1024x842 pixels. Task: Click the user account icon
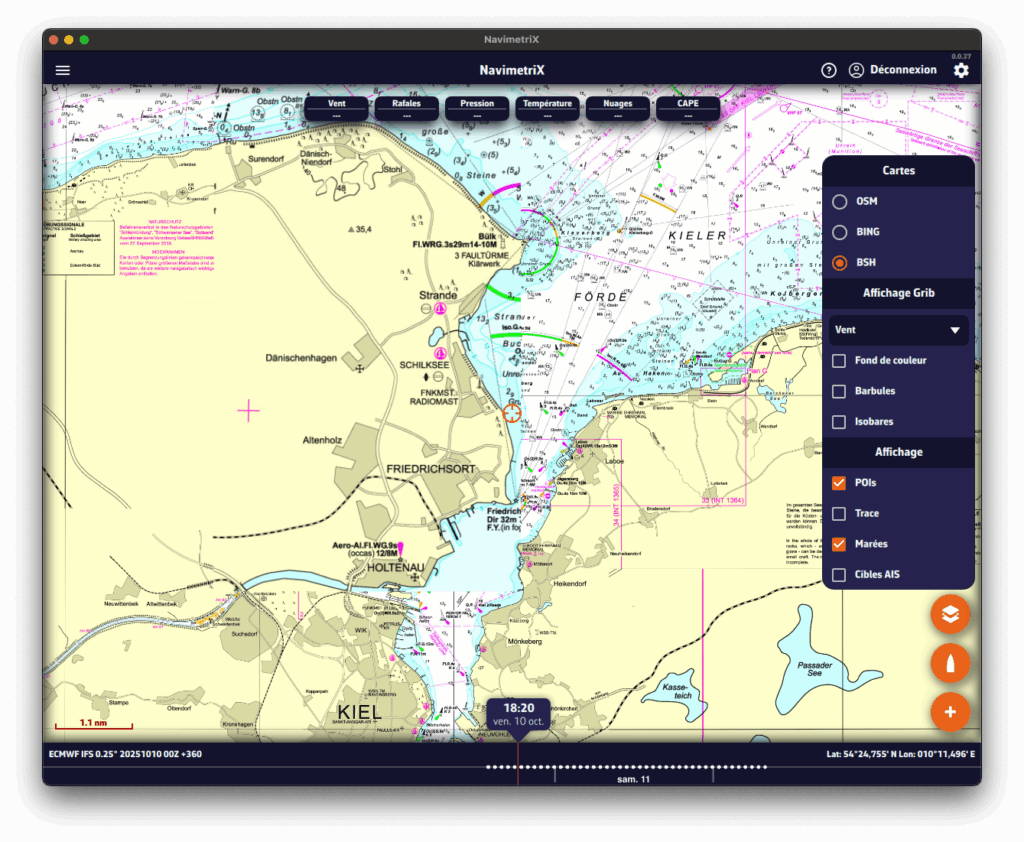coord(856,70)
